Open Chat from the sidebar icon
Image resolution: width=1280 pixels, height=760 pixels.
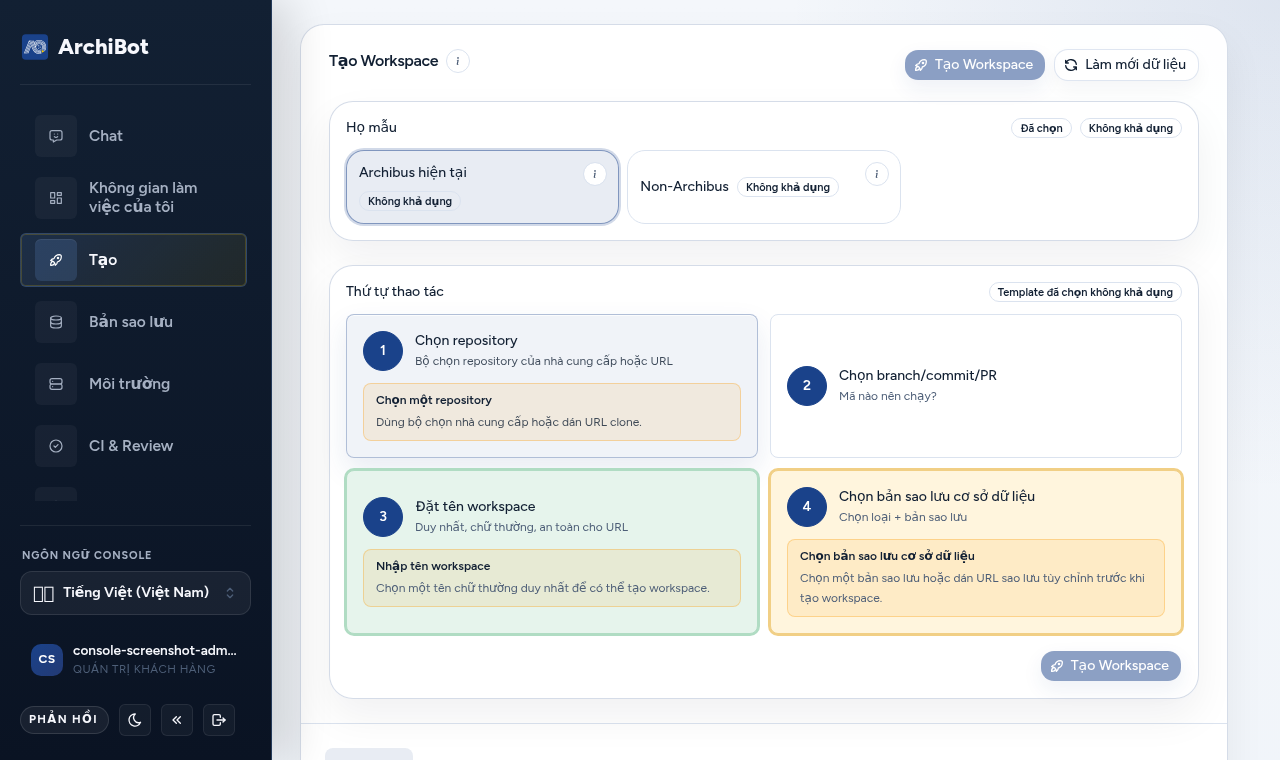click(56, 136)
